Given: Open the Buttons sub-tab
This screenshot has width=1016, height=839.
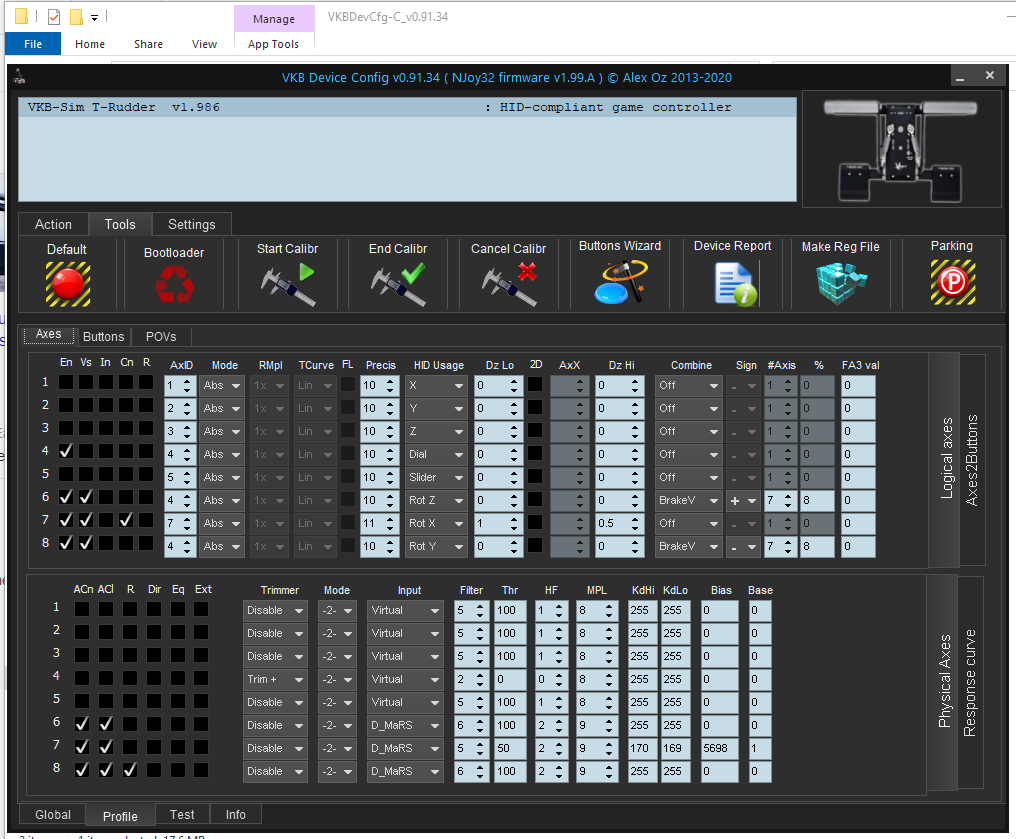Looking at the screenshot, I should (x=104, y=336).
